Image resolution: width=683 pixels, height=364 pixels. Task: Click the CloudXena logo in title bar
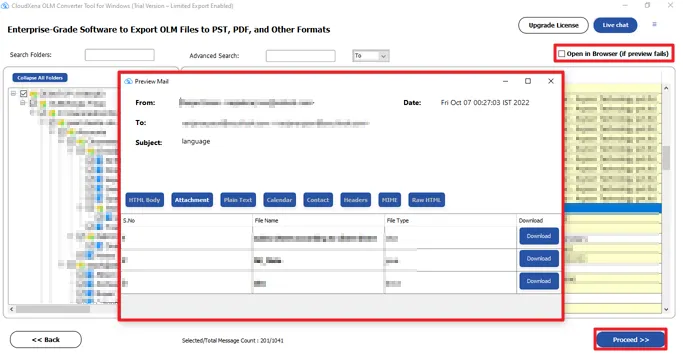[5, 6]
